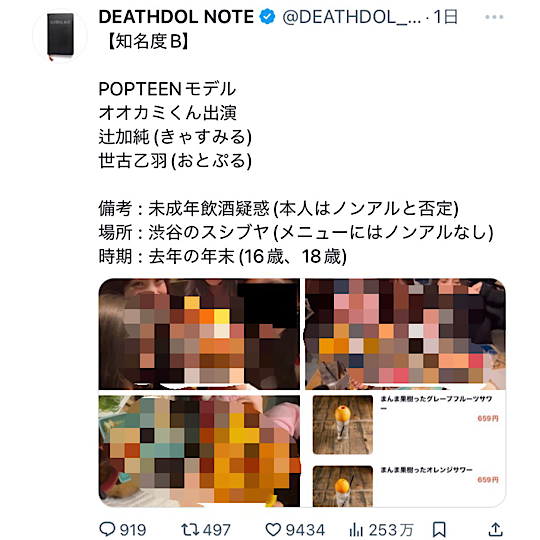Open the top-right pixelated photo

[405, 334]
